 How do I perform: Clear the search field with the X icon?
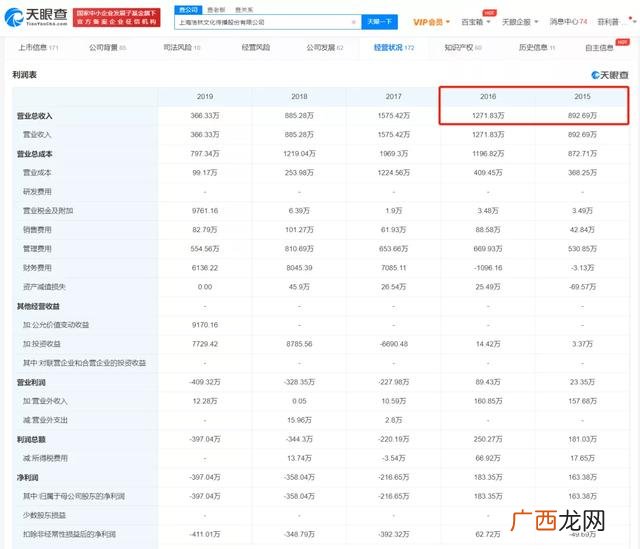[x=353, y=22]
